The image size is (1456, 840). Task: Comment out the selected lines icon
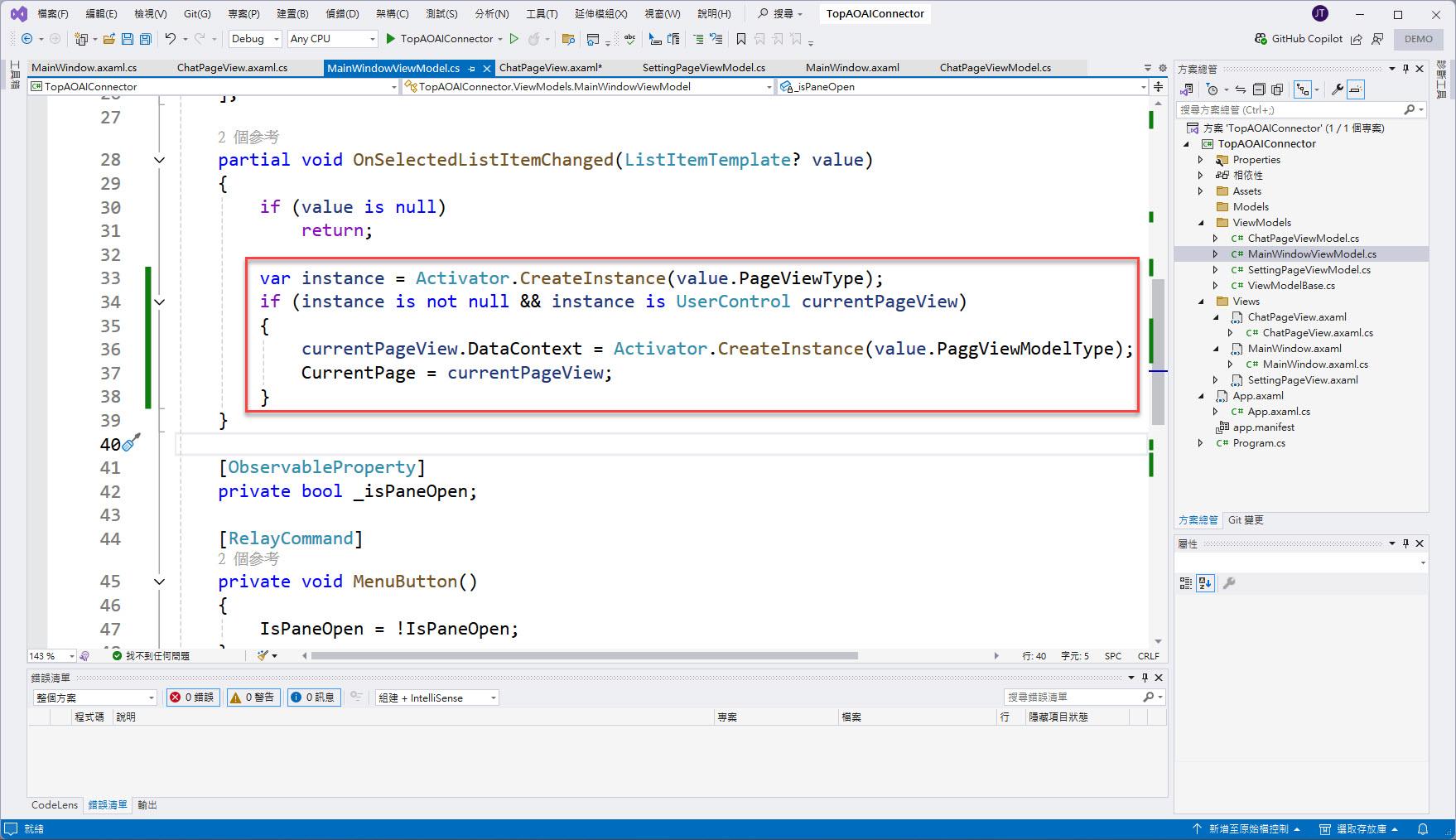coord(698,39)
